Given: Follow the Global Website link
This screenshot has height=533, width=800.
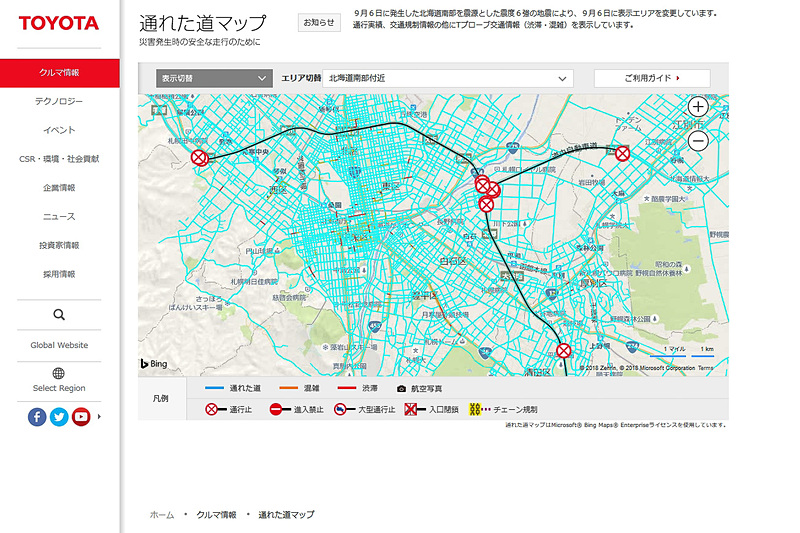Looking at the screenshot, I should [59, 345].
